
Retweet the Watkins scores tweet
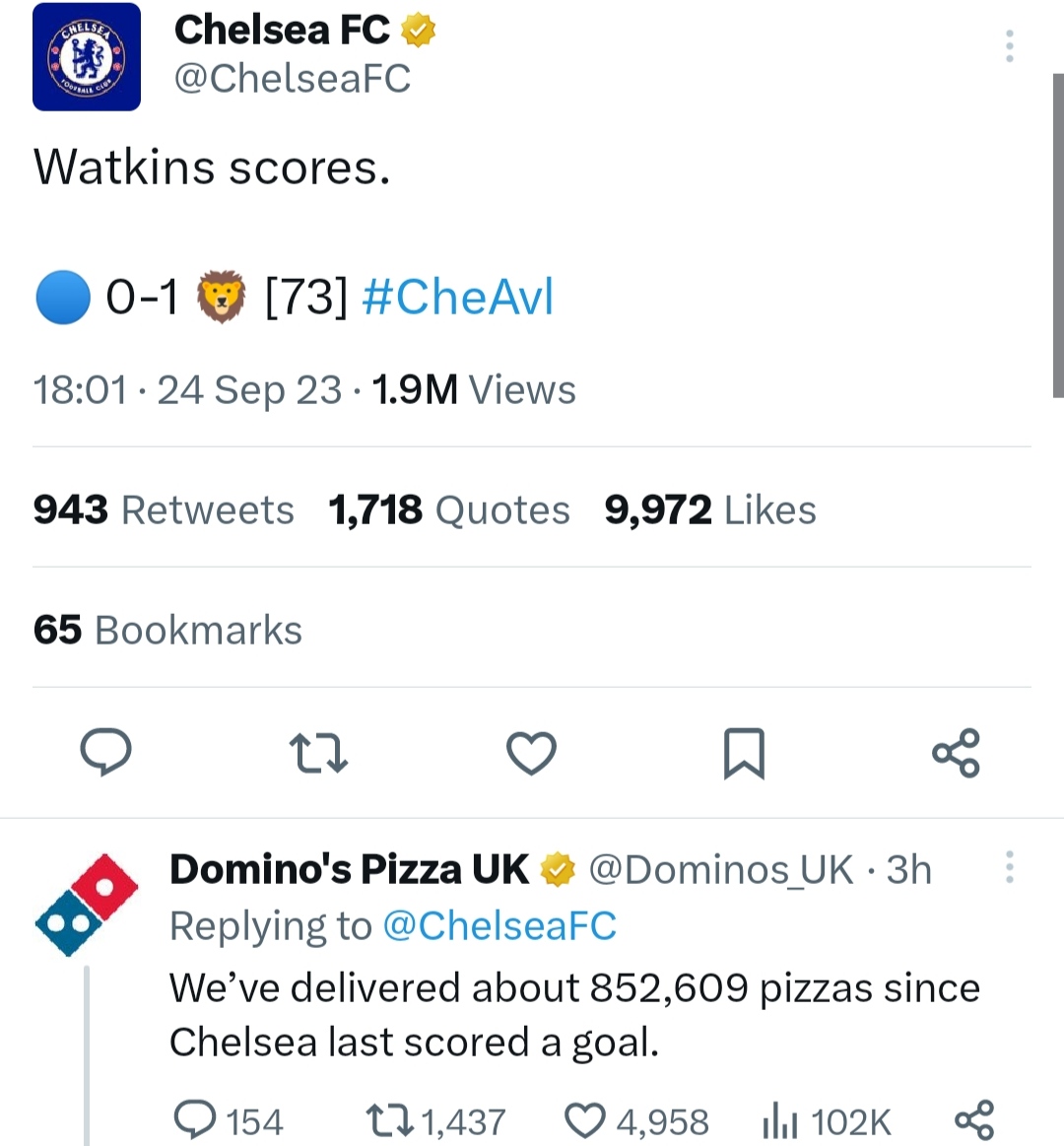319,754
